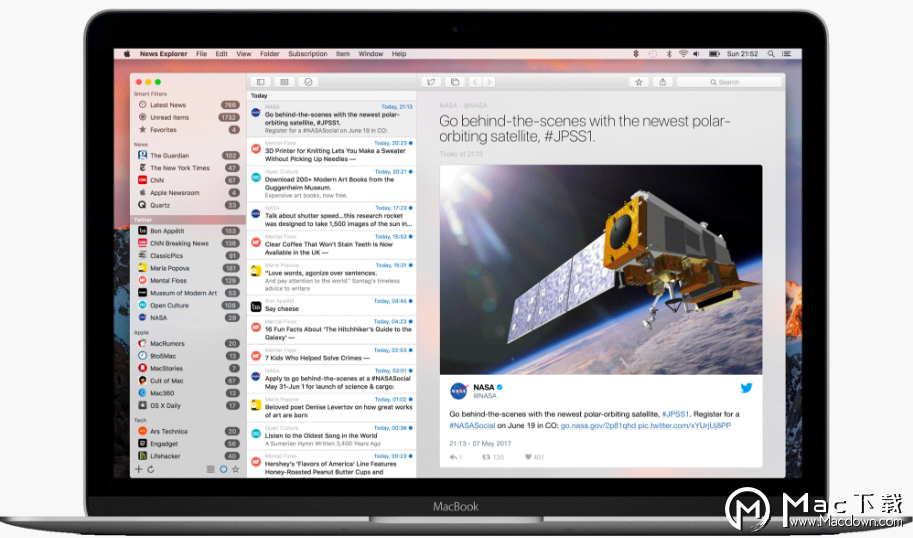The width and height of the screenshot is (913, 538).
Task: Click the window tabs toolbar icon
Action: 455,82
